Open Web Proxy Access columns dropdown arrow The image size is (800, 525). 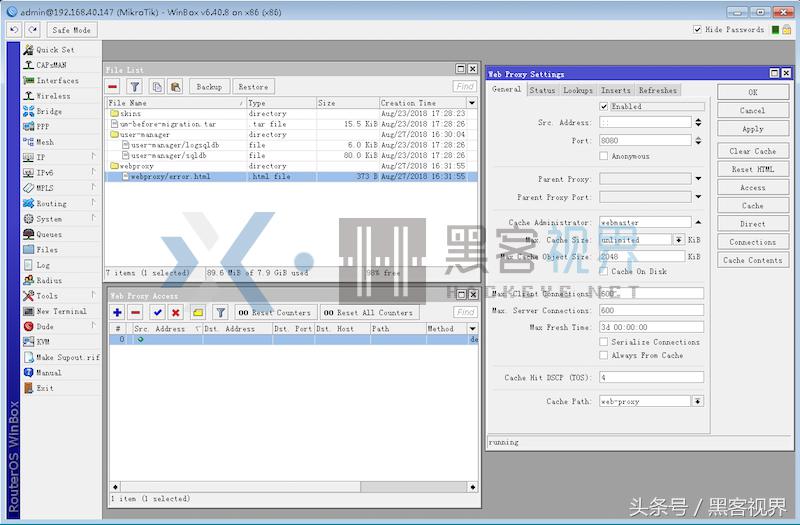coord(473,329)
